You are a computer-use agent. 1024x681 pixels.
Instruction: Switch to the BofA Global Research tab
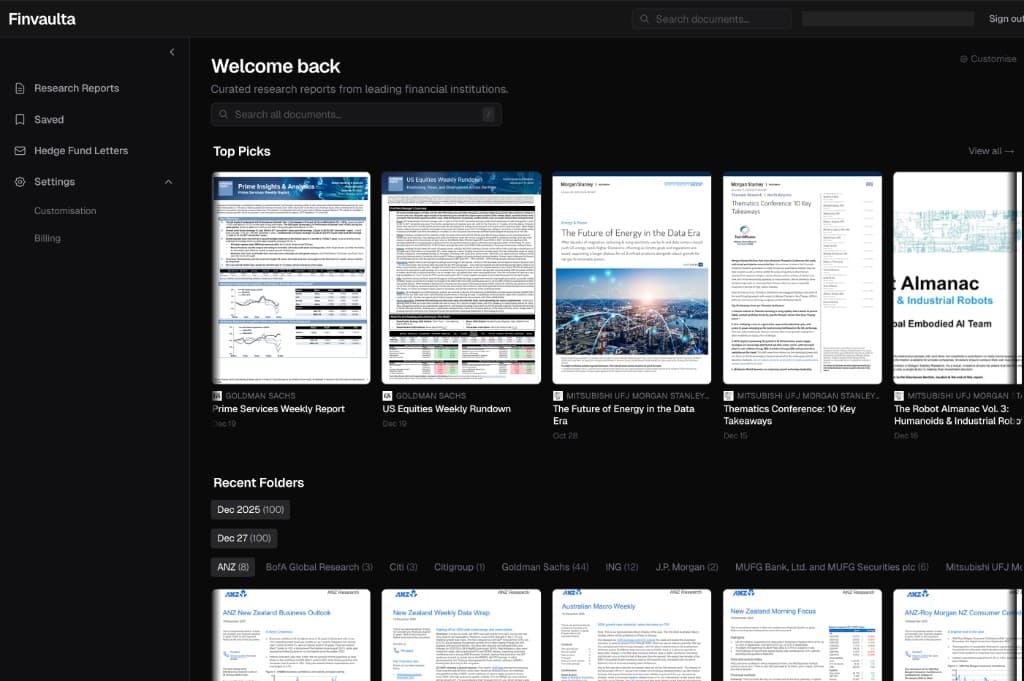(x=319, y=567)
